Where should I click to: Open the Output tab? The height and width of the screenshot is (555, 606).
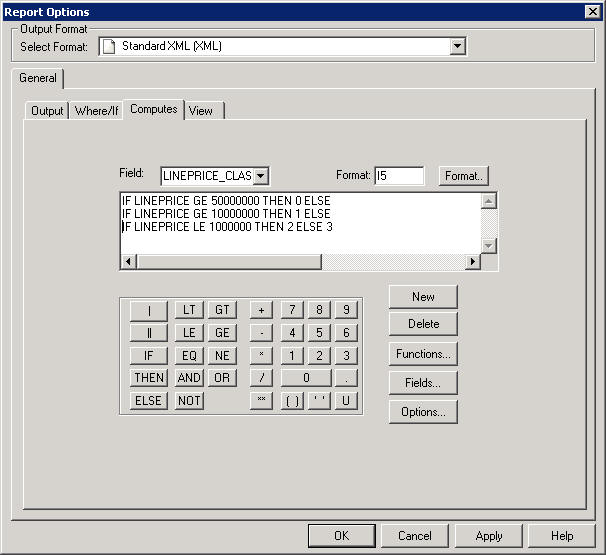click(47, 111)
